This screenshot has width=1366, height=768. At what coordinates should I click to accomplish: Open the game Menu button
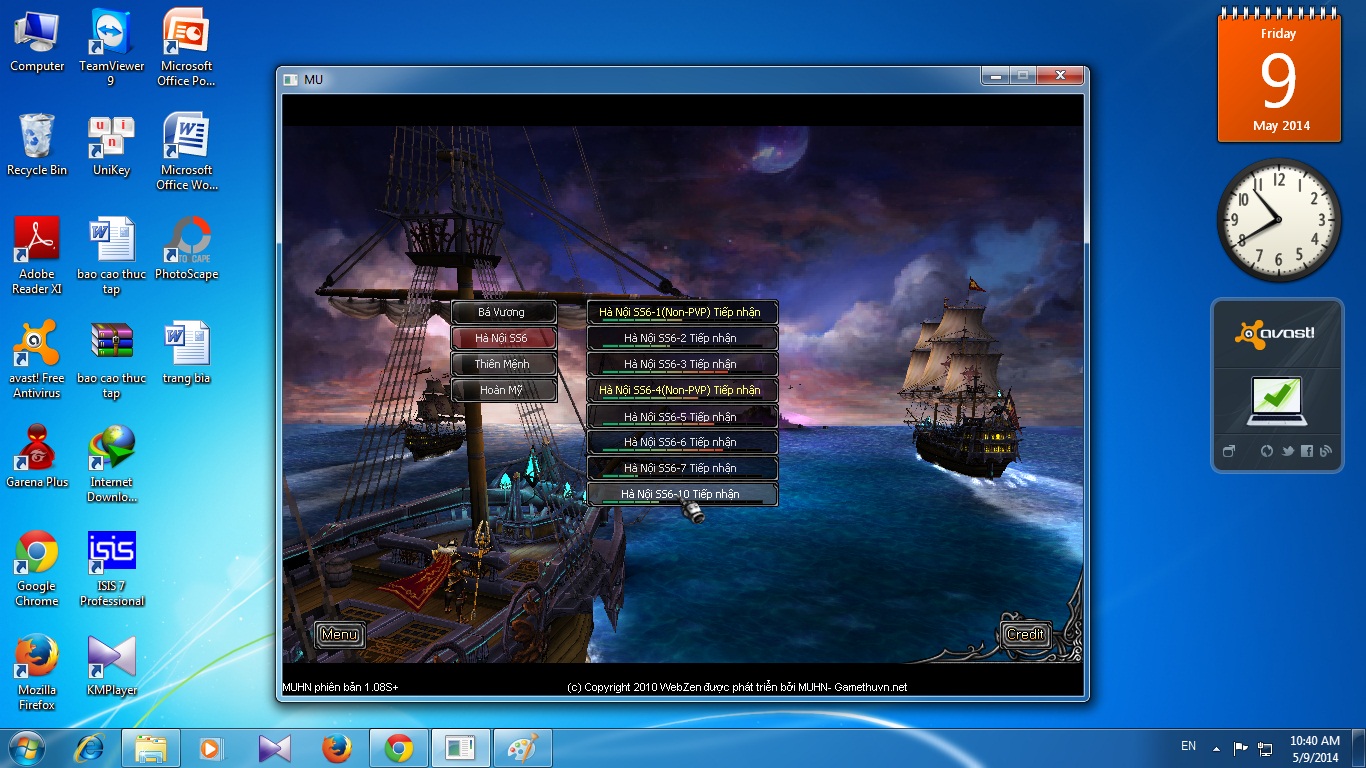click(x=339, y=634)
